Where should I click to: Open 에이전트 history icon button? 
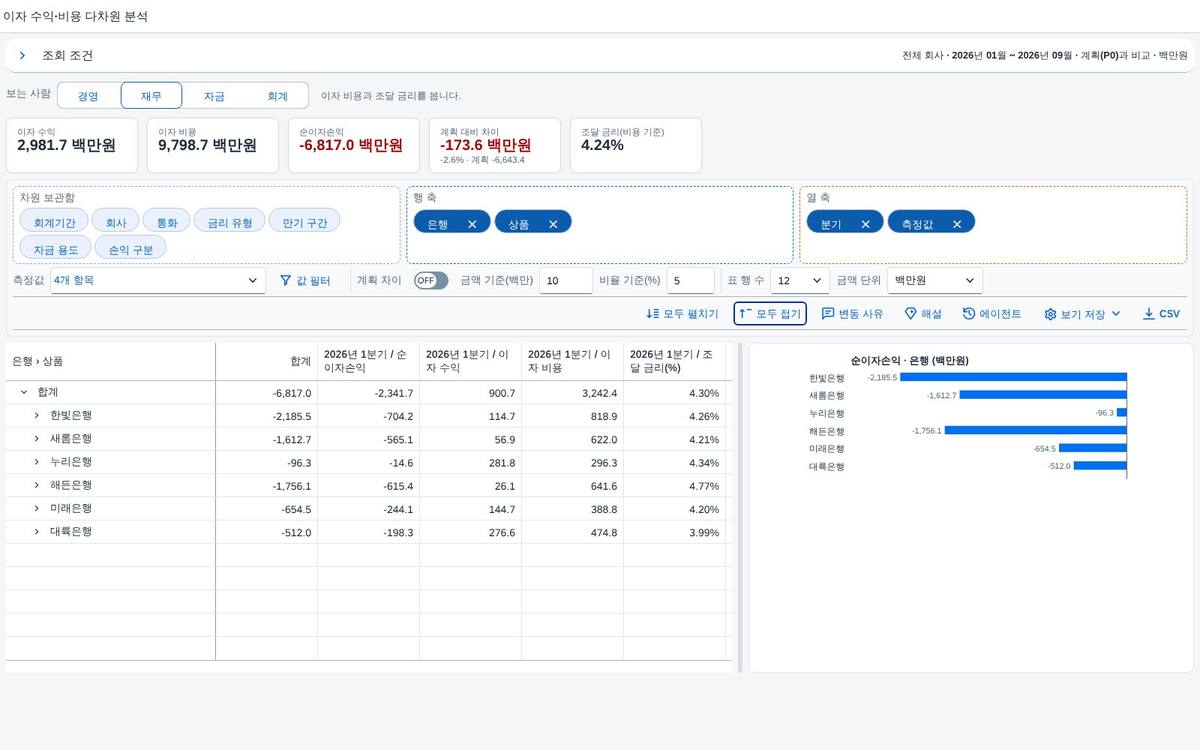[992, 314]
